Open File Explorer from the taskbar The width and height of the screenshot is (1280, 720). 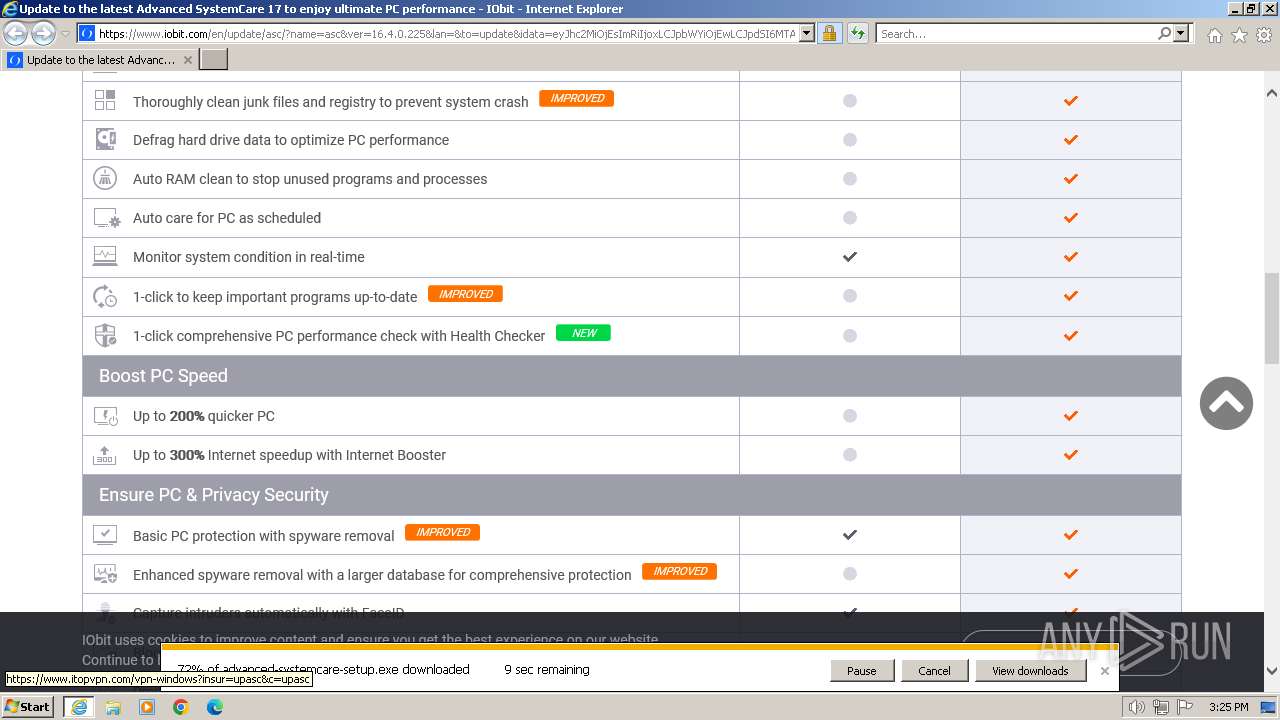click(x=113, y=707)
